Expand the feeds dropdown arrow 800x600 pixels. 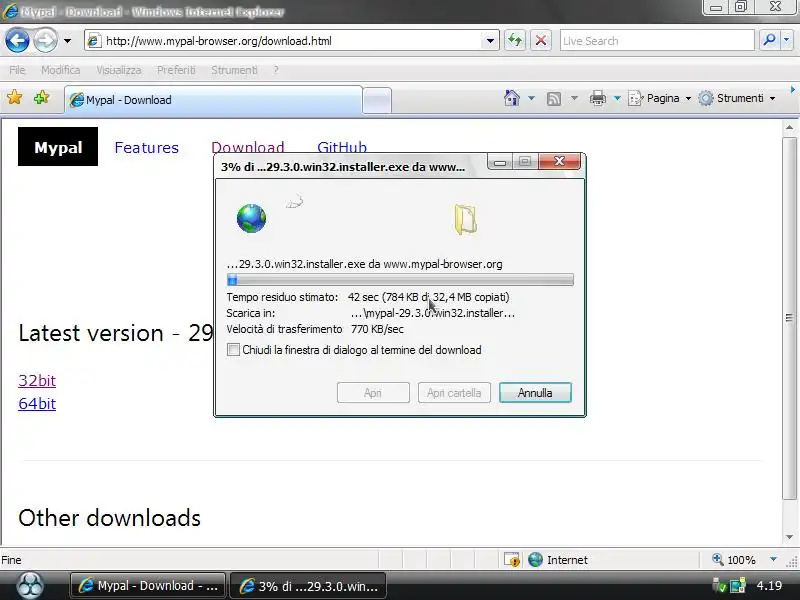pos(574,98)
